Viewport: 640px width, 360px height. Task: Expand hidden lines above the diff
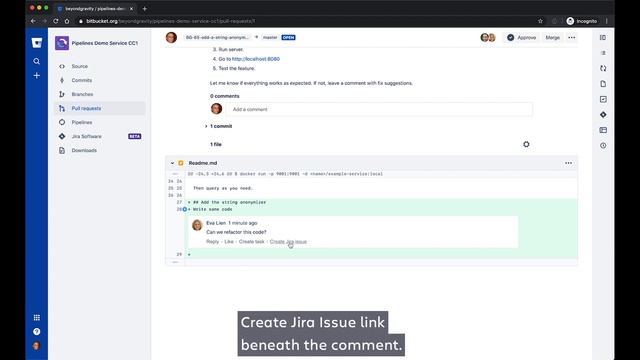click(x=175, y=174)
